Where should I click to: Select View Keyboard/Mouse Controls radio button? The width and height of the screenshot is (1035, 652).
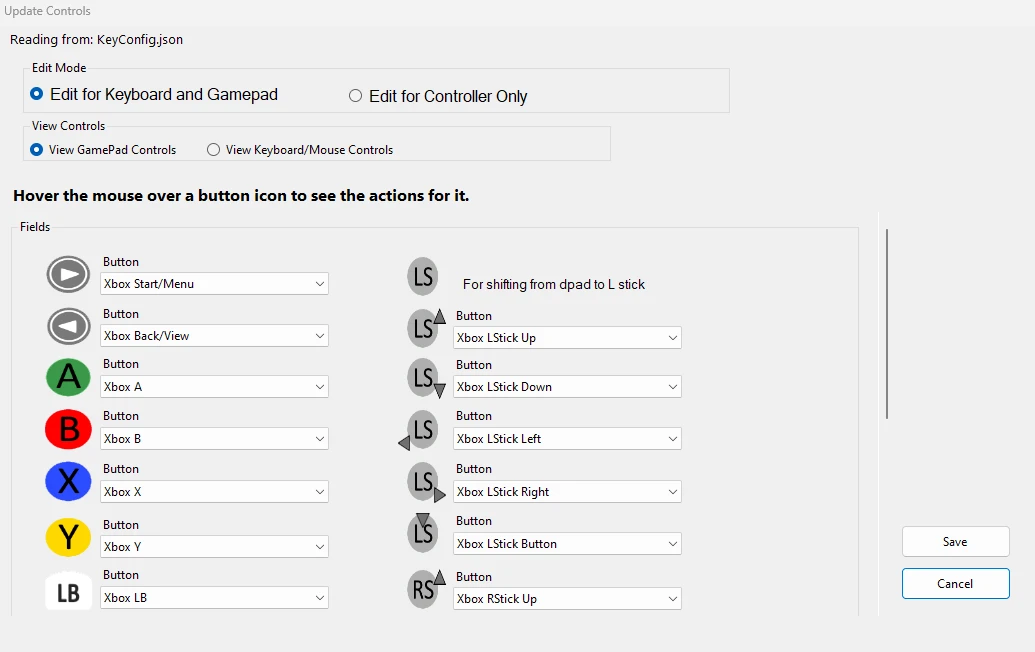[x=300, y=150]
